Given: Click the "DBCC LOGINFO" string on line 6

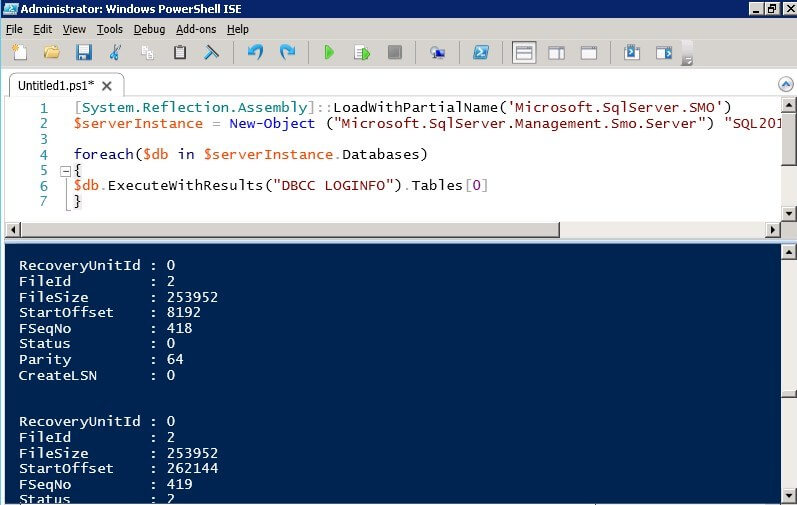Looking at the screenshot, I should click(334, 185).
